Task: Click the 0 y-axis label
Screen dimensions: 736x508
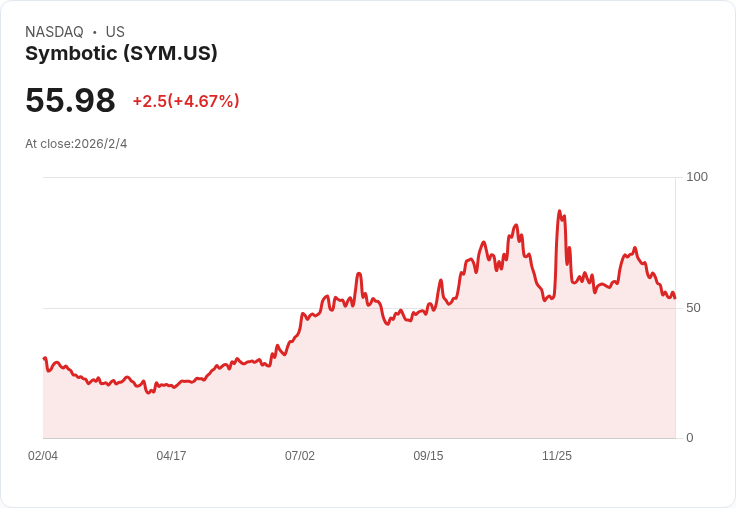Action: tap(690, 438)
